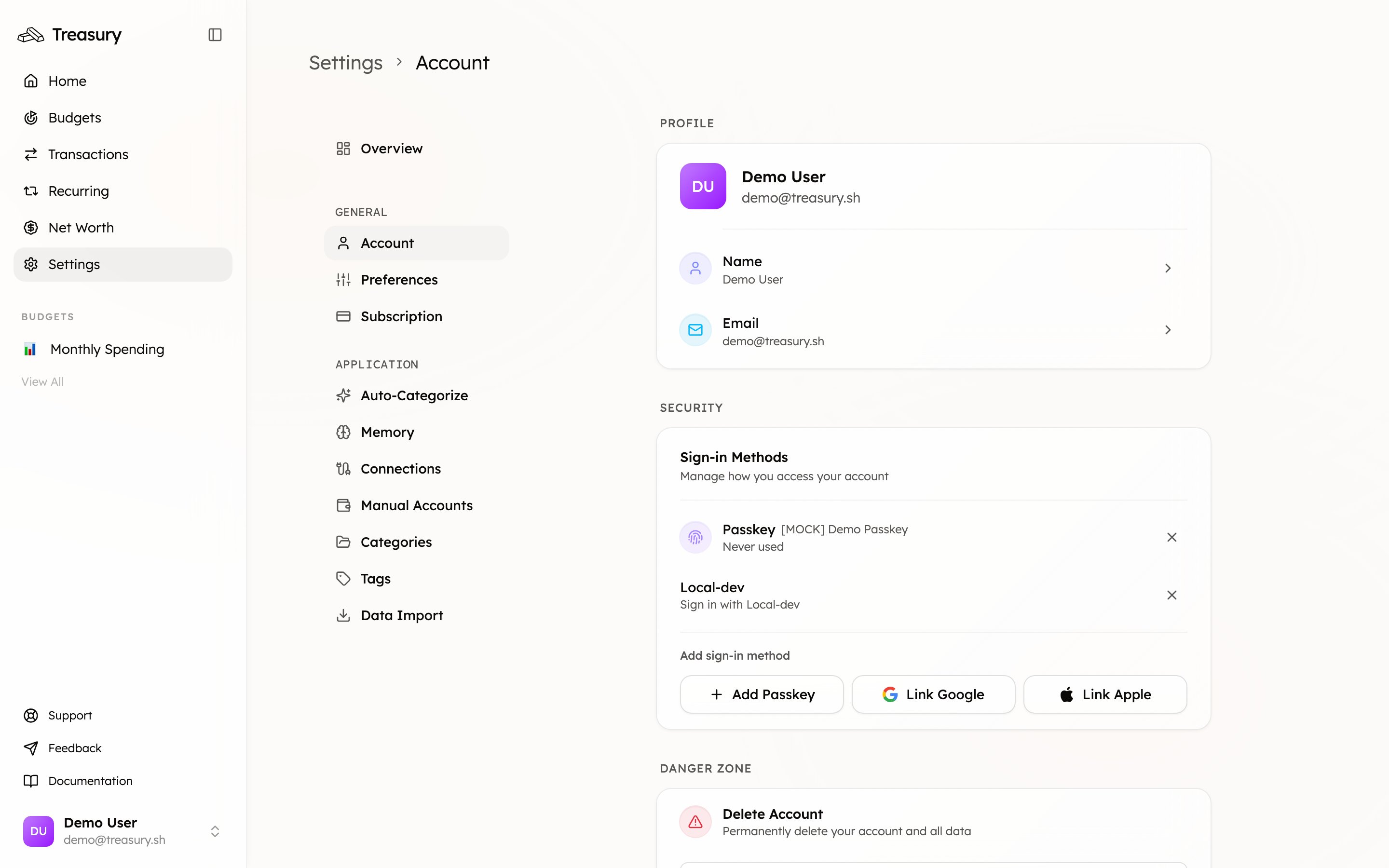Viewport: 1389px width, 868px height.
Task: Click the Support lifebuoy icon
Action: (x=31, y=715)
